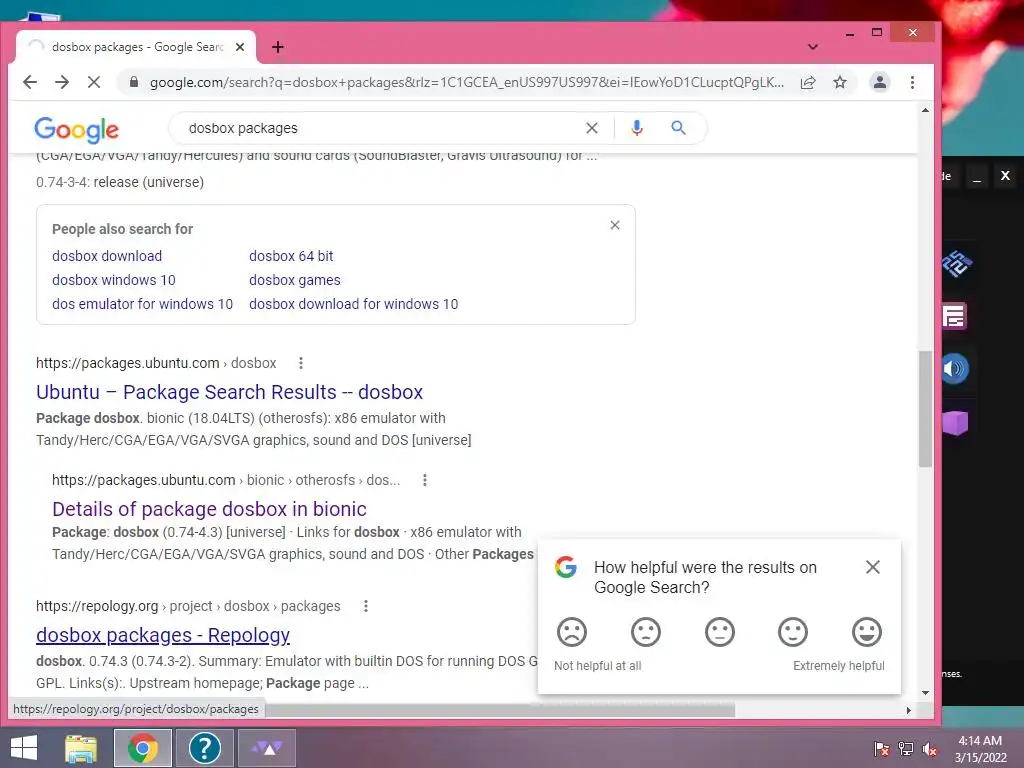
Task: Click the scroll down arrow of page scrollbar
Action: [925, 693]
